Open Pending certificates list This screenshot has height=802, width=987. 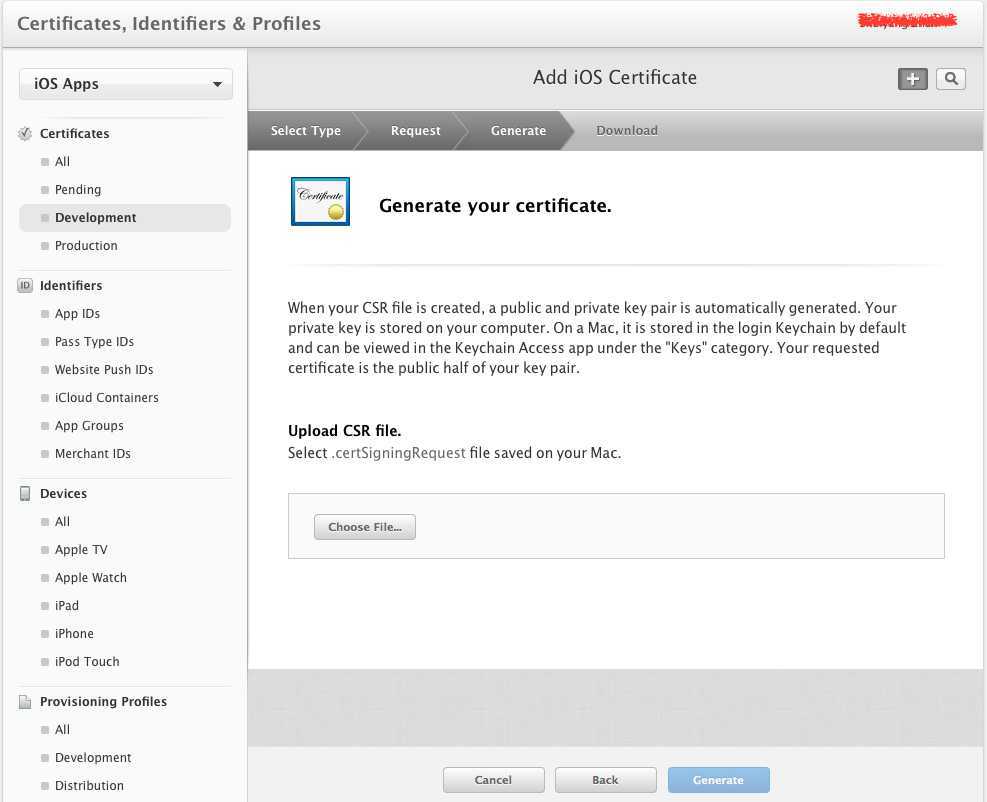77,190
